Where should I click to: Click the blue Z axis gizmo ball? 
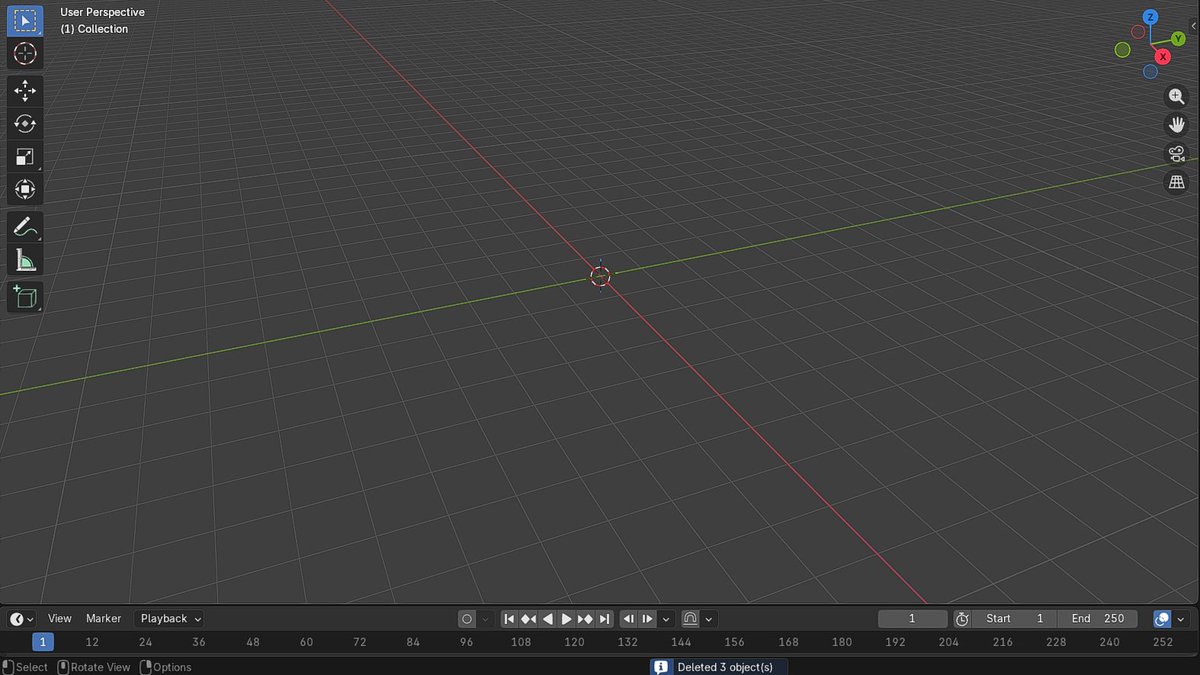tap(1150, 17)
